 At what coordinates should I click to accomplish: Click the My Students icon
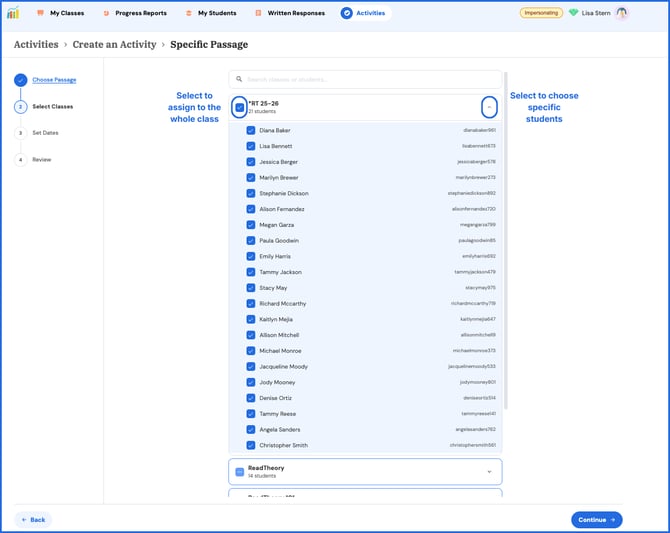188,13
